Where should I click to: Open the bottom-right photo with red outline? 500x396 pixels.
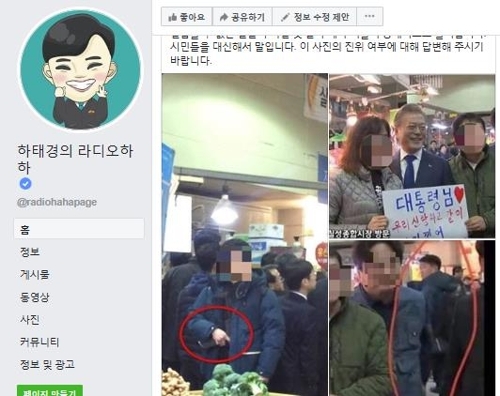[412, 318]
